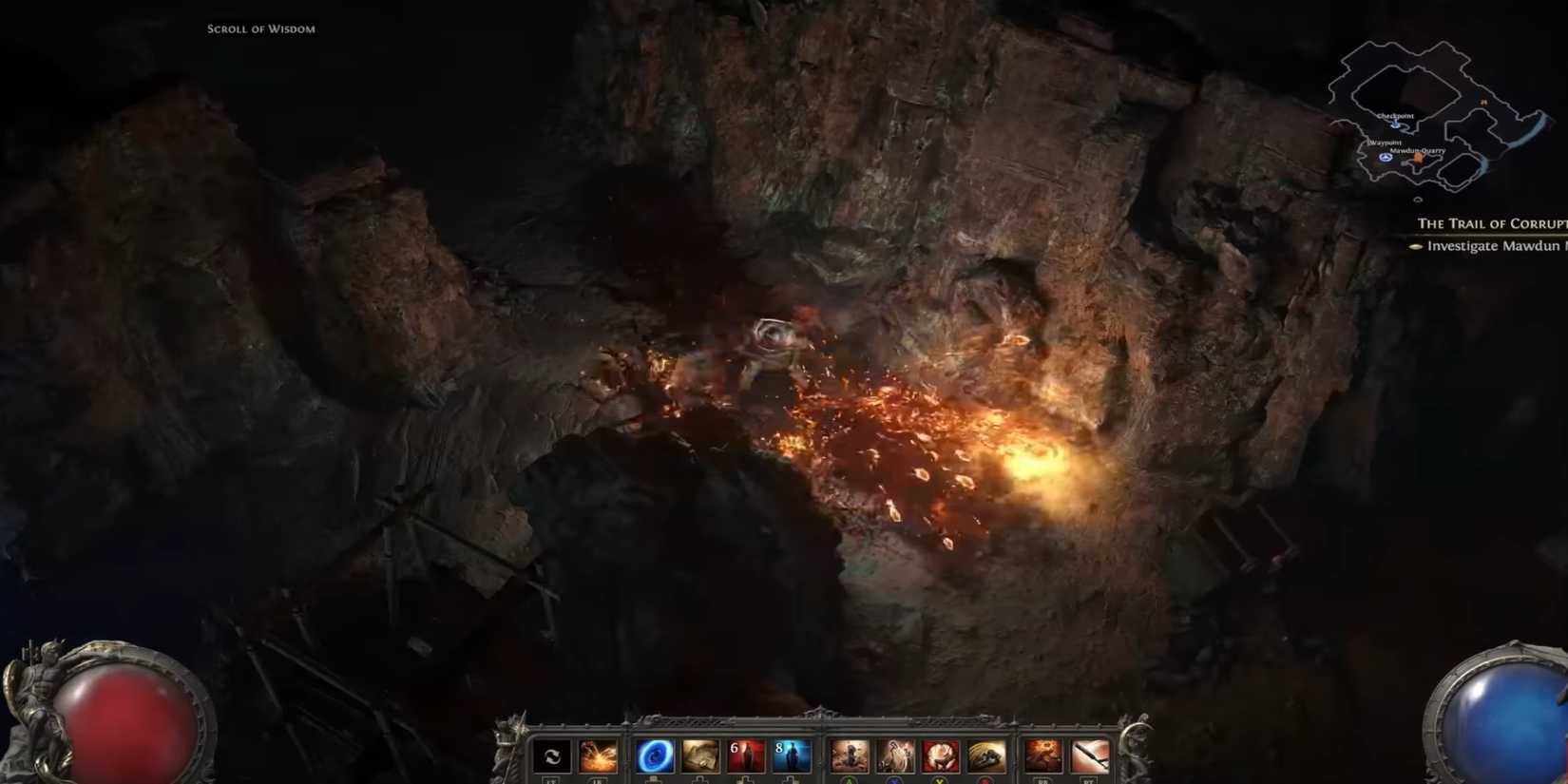Screen dimensions: 1568x784
Task: Click the Checkpoint marker on the minimap
Action: pos(1395,124)
